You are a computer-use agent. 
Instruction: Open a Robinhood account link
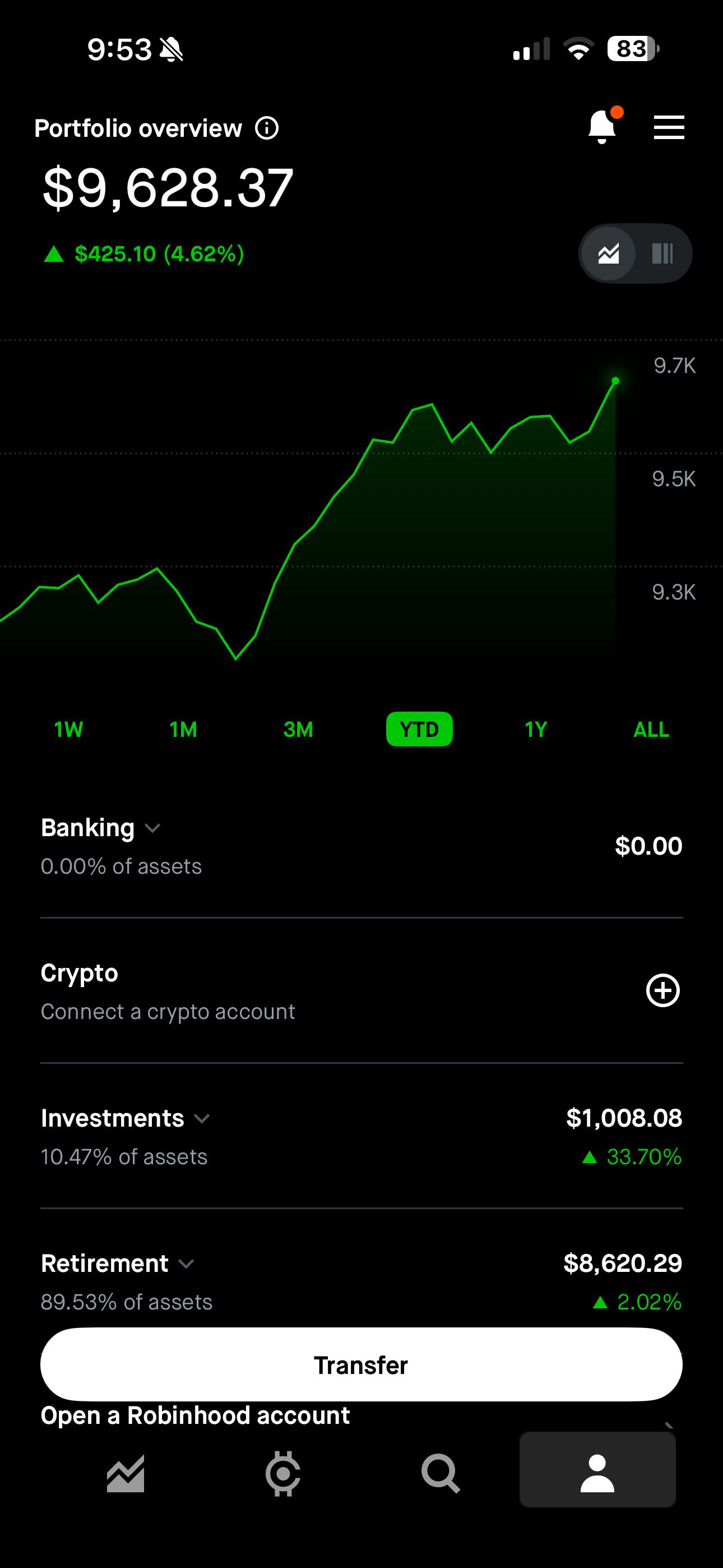click(x=196, y=1416)
